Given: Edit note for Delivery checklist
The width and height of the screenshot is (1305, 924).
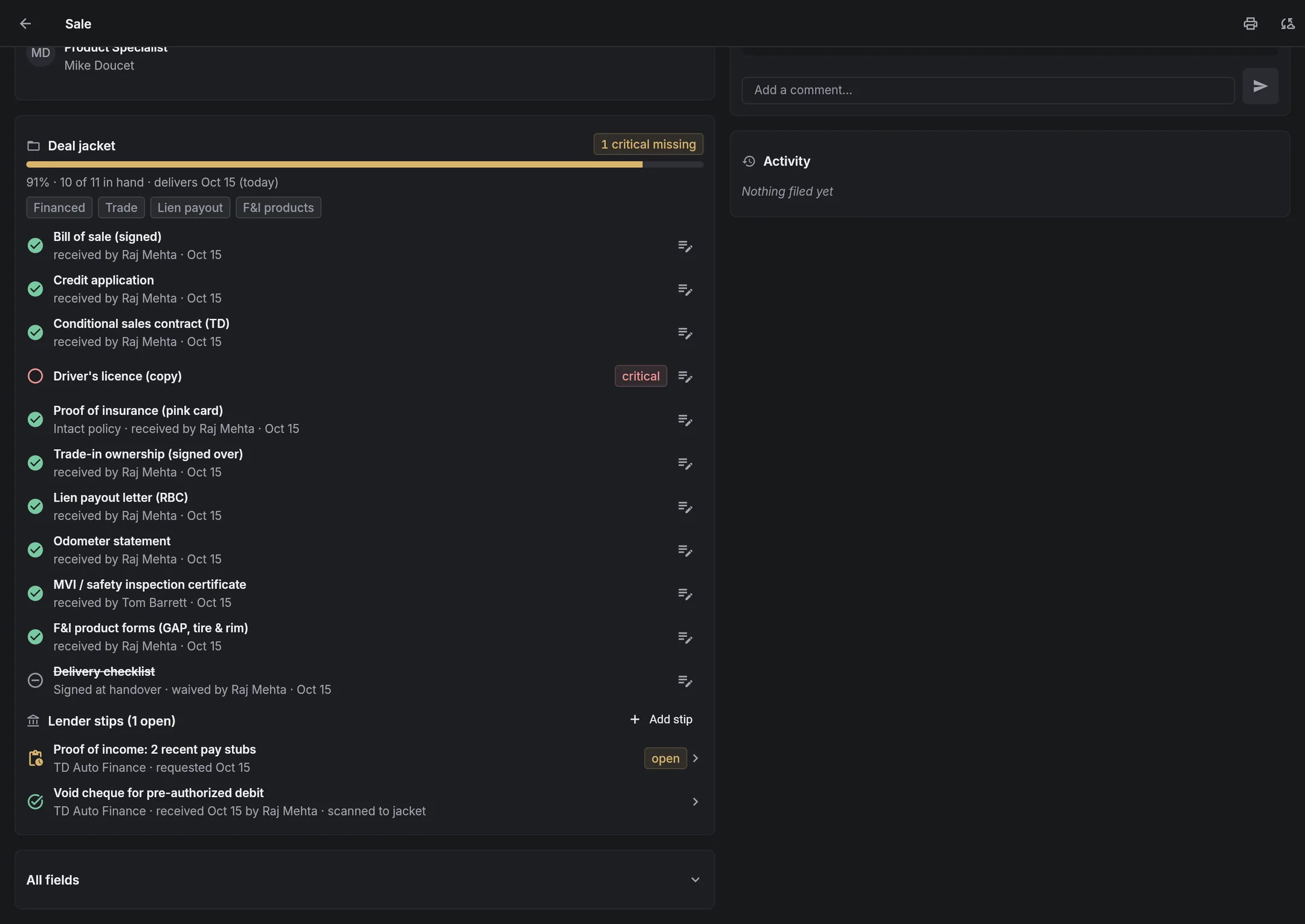Looking at the screenshot, I should tap(685, 681).
